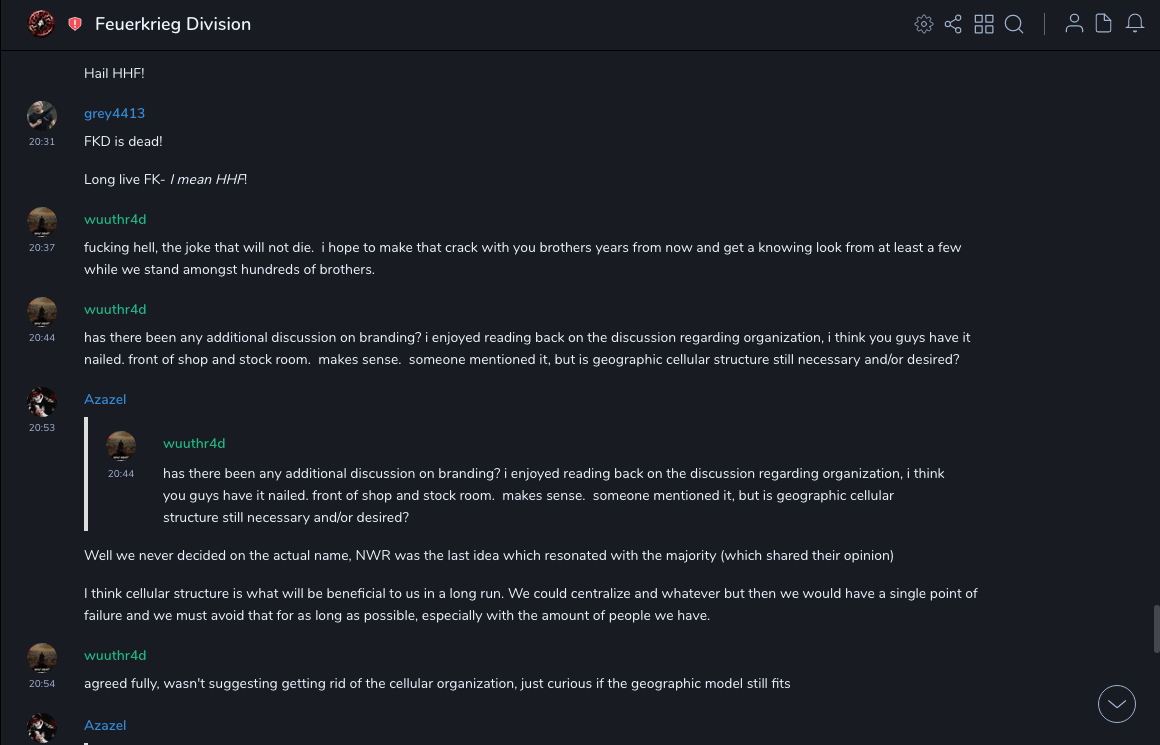This screenshot has width=1160, height=745.
Task: Click wuuthr4d's avatar on the 20:37 message
Action: (x=42, y=221)
